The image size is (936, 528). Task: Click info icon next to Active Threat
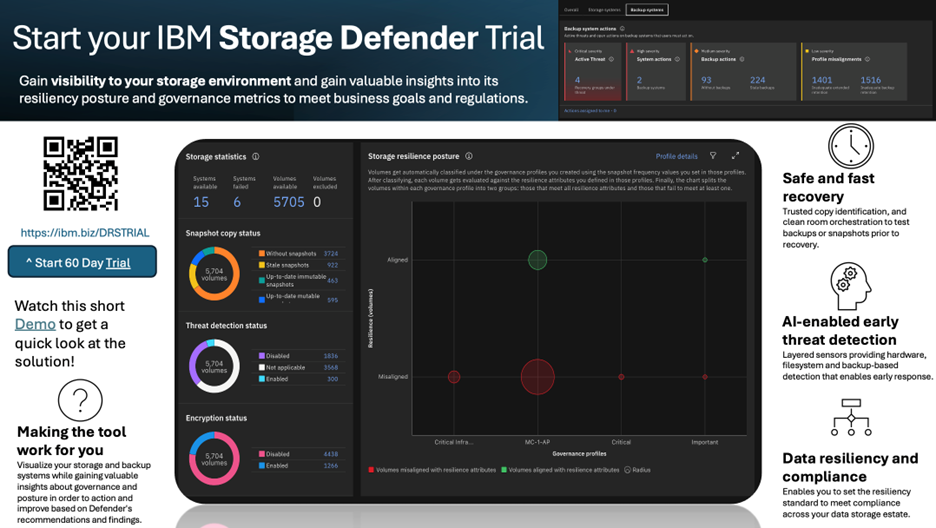coord(611,59)
